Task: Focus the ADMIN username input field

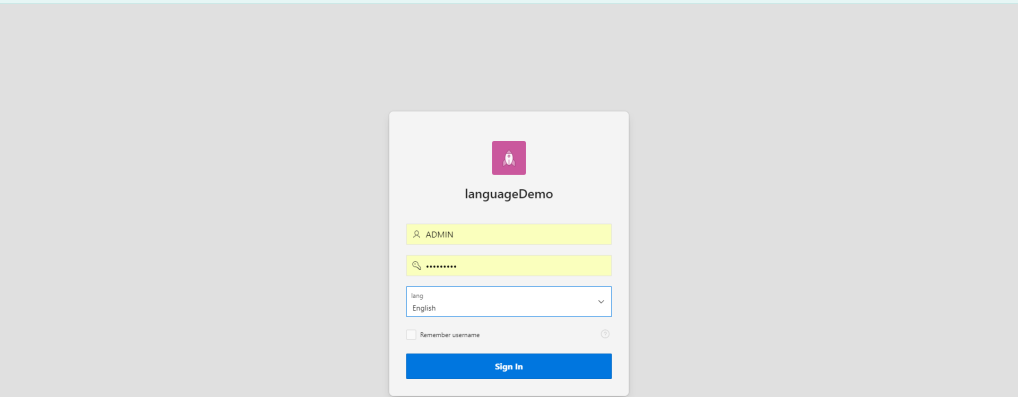Action: tap(508, 235)
